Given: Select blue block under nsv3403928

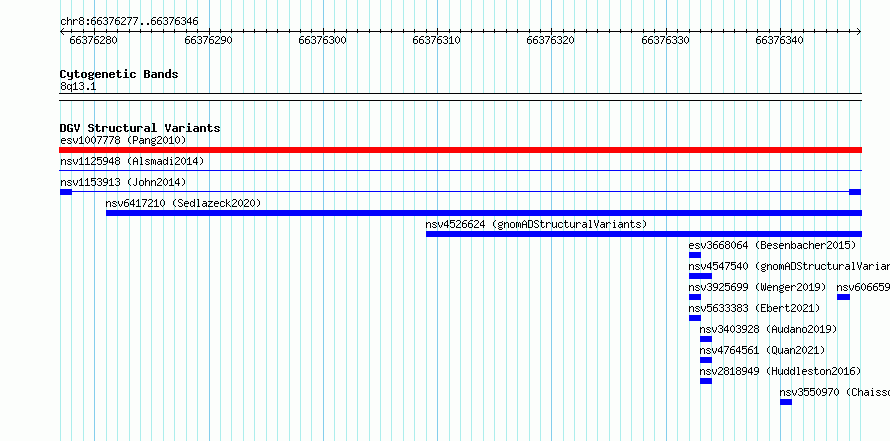Looking at the screenshot, I should coord(706,339).
